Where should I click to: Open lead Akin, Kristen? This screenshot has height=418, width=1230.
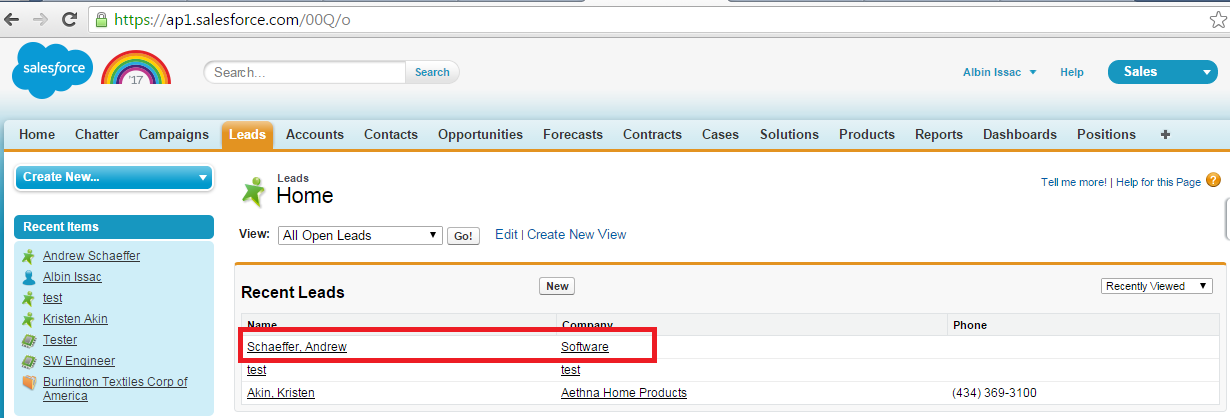281,393
